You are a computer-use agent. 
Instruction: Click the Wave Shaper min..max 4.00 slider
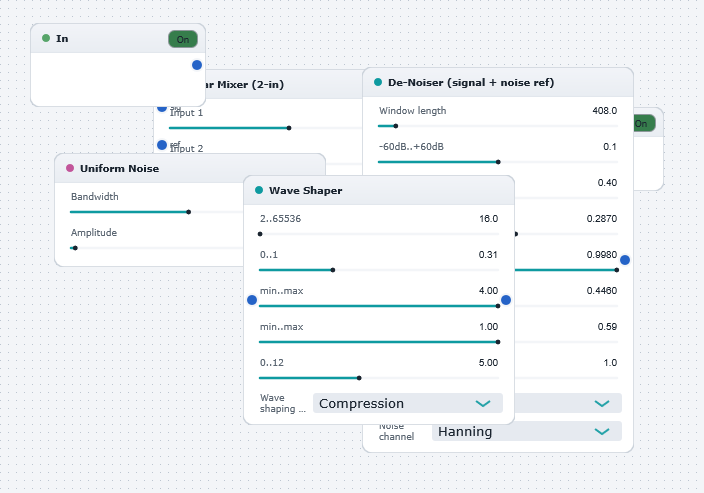coord(379,306)
